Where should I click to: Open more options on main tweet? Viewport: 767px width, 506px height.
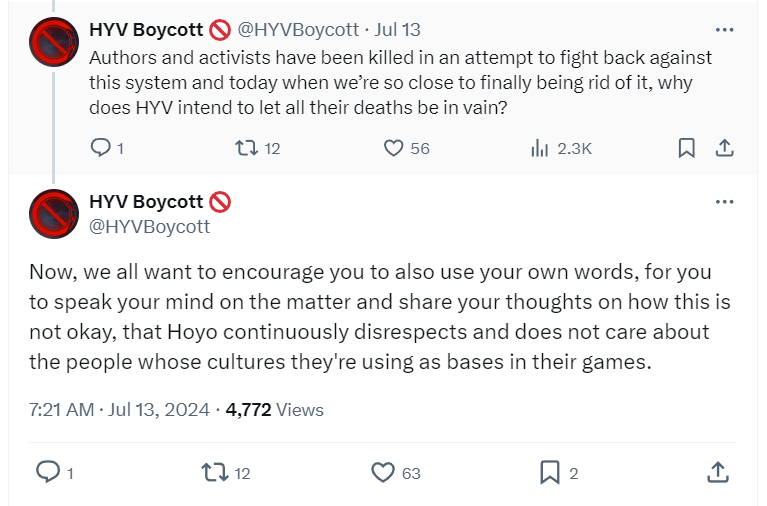725,201
